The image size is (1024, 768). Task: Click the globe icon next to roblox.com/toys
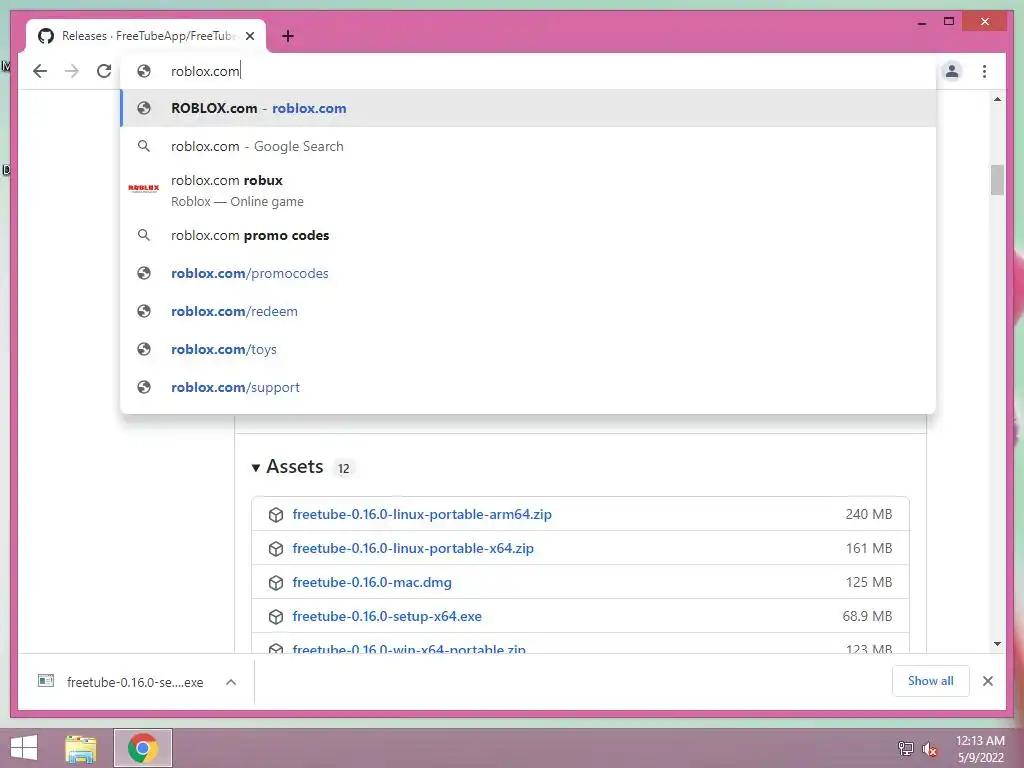point(144,349)
